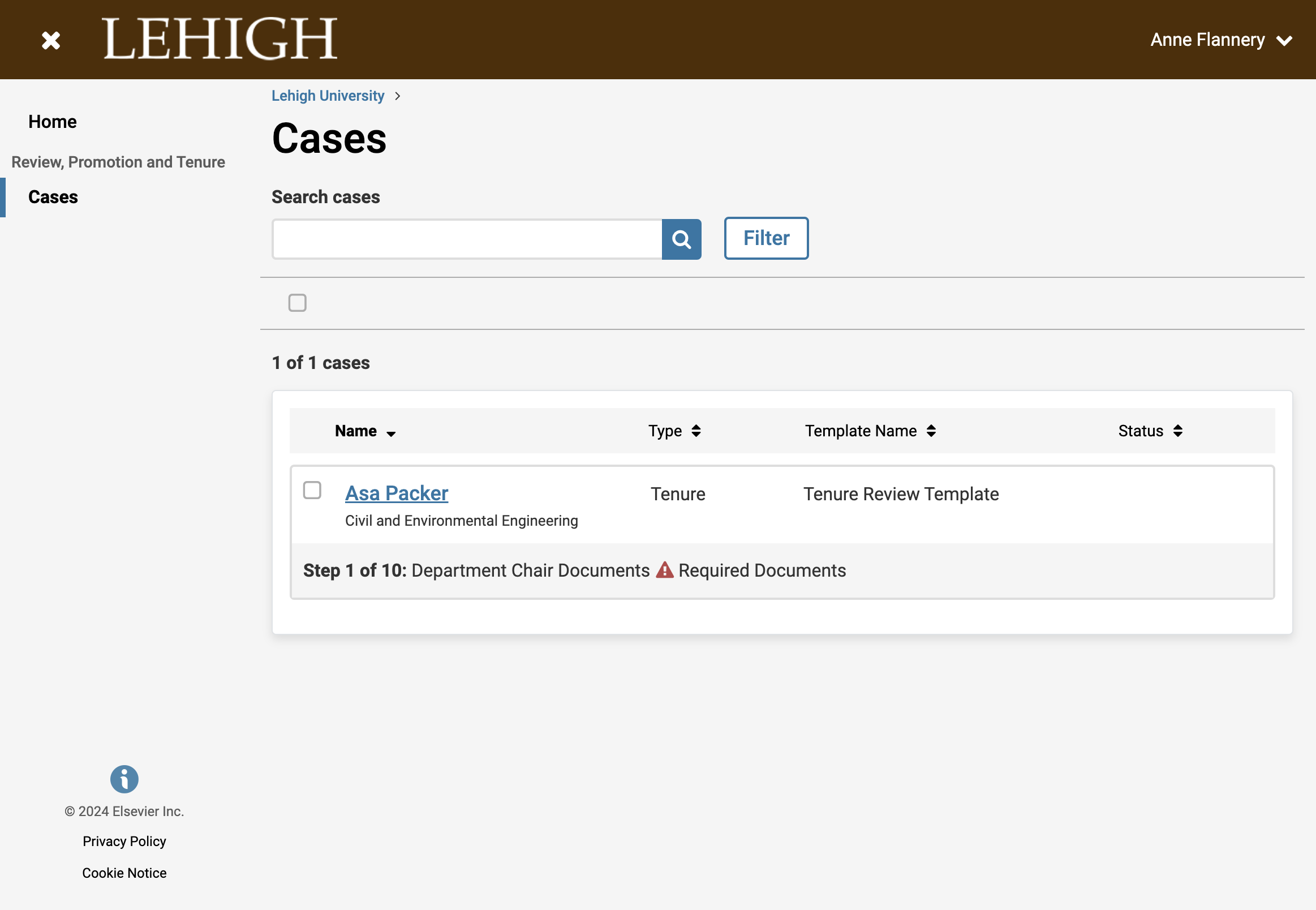Click the Department Chair Documents step text
Screen dimensions: 1316x910
[x=531, y=570]
